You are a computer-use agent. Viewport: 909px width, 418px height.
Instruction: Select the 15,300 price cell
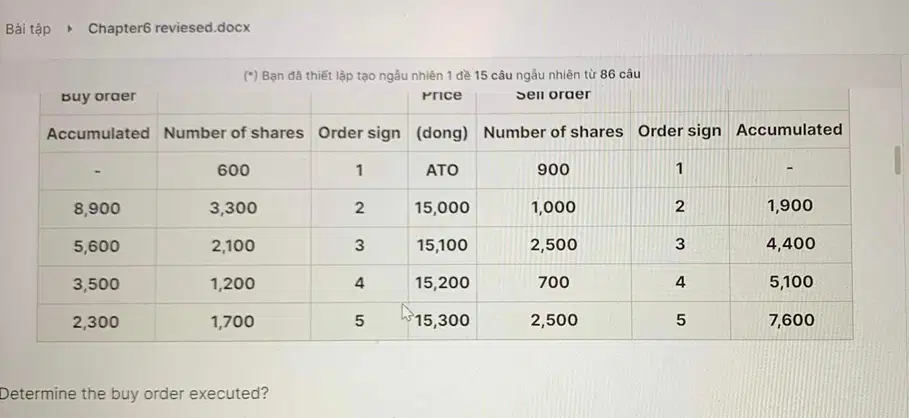tap(442, 321)
